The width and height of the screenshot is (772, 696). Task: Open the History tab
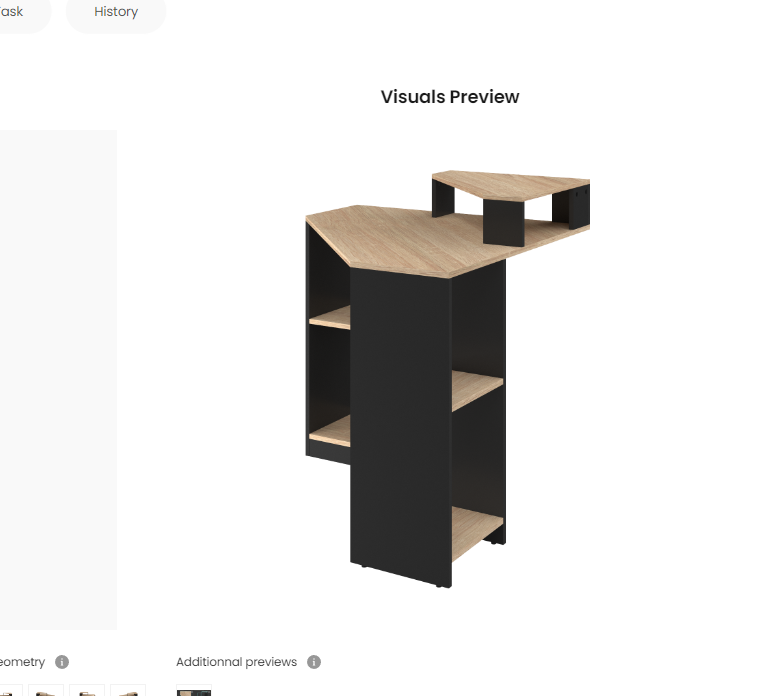tap(116, 12)
